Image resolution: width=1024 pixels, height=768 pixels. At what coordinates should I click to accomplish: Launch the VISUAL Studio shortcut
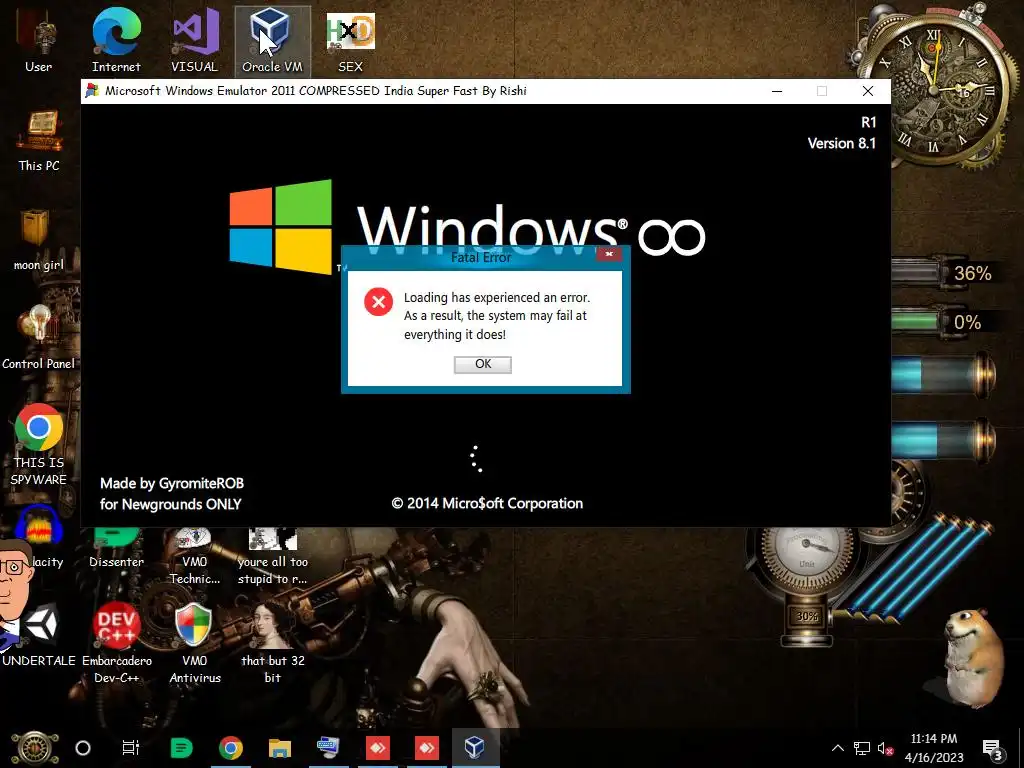tap(194, 40)
